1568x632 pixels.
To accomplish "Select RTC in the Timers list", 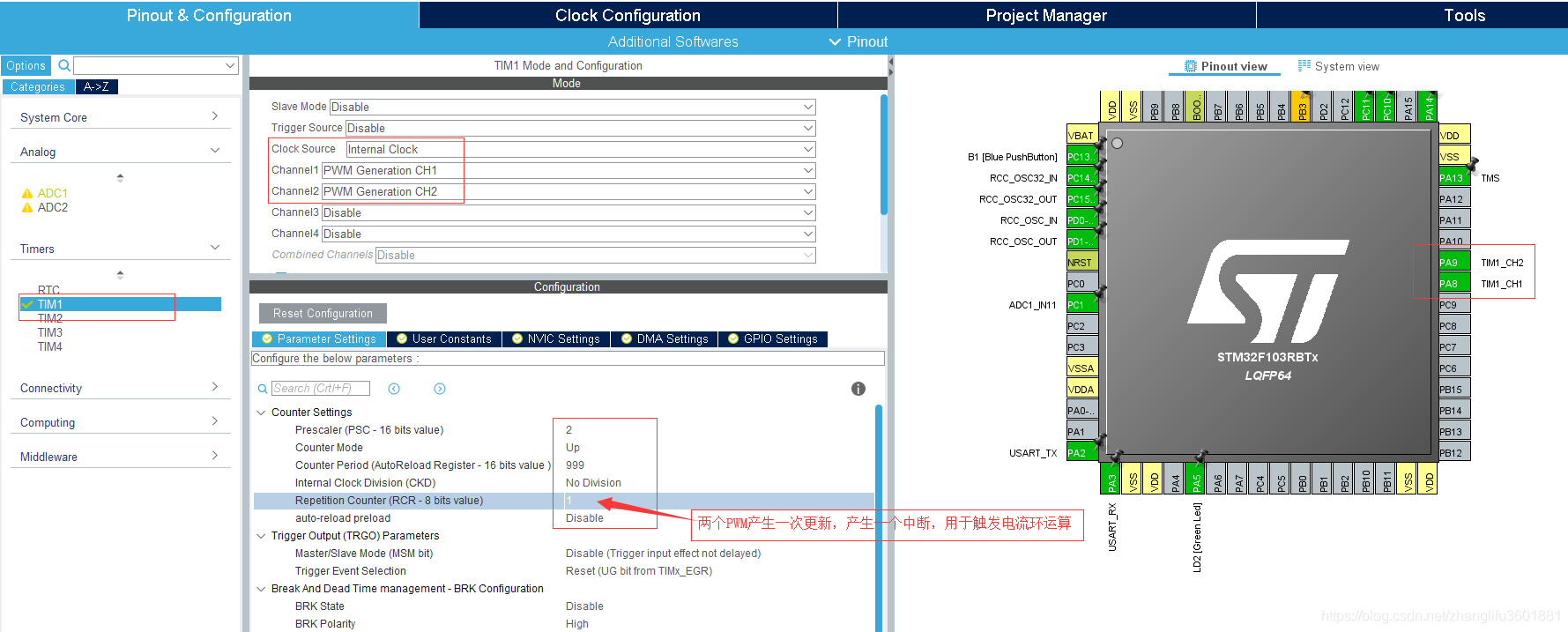I will 49,290.
